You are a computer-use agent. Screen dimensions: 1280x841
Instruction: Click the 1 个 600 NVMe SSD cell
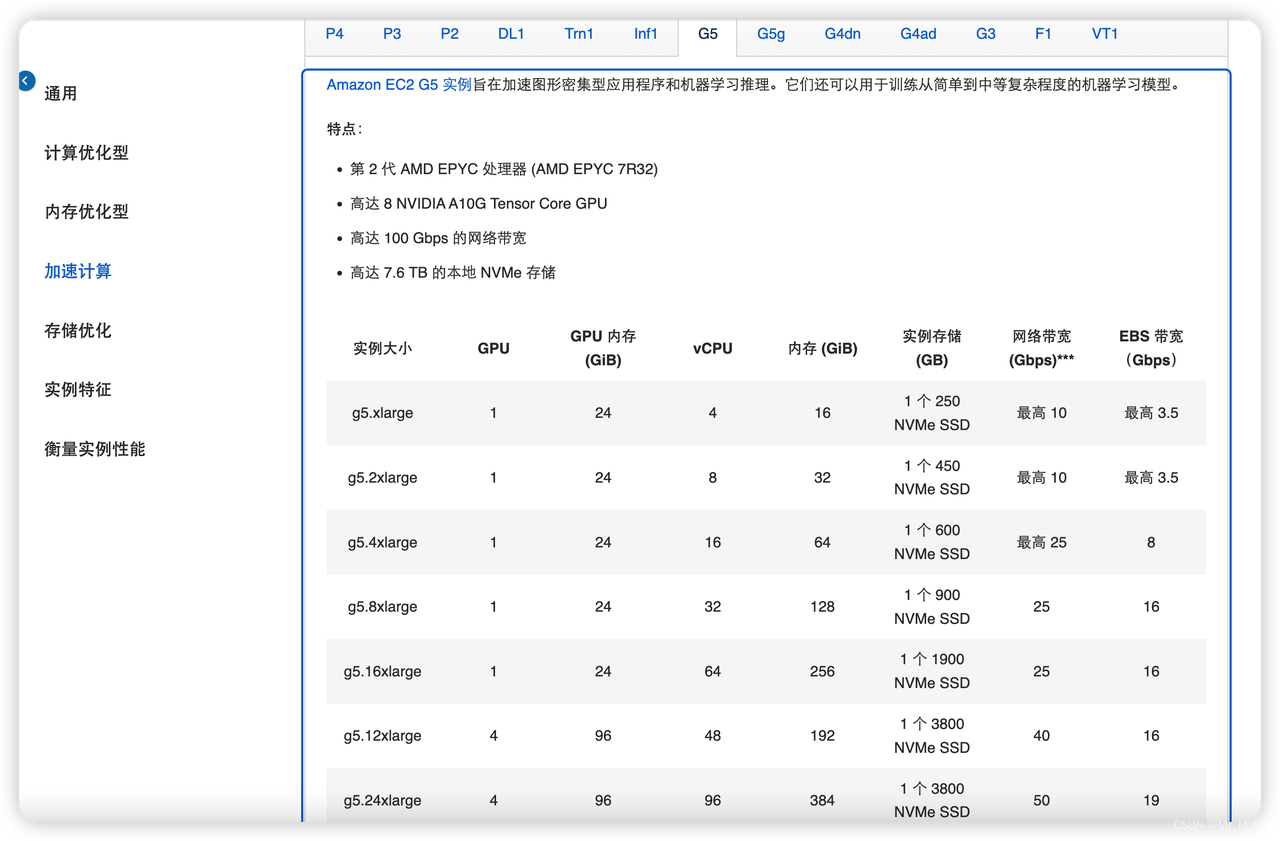pos(932,542)
